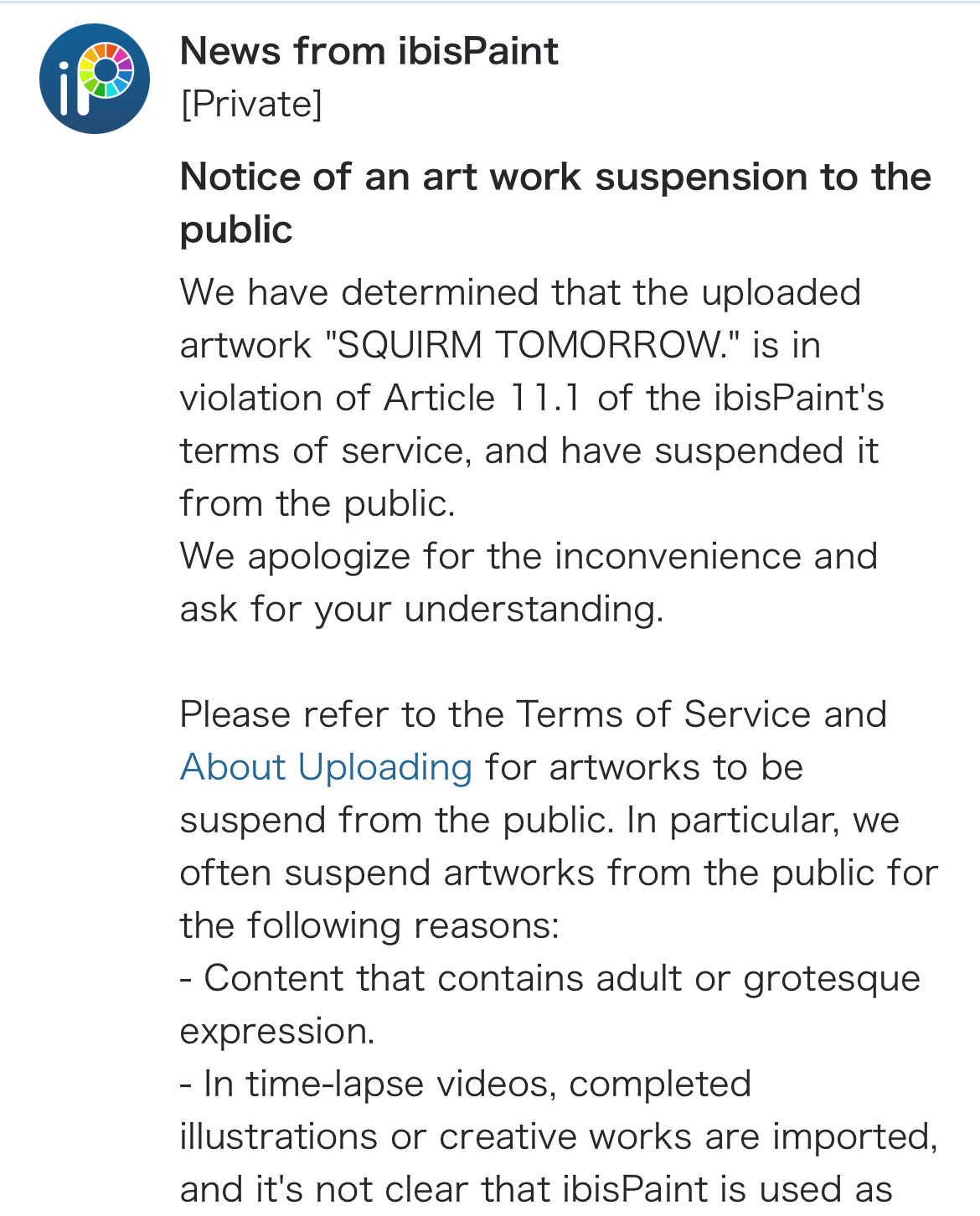This screenshot has height=1216, width=980.
Task: Click "ask for your understanding." text
Action: point(421,609)
